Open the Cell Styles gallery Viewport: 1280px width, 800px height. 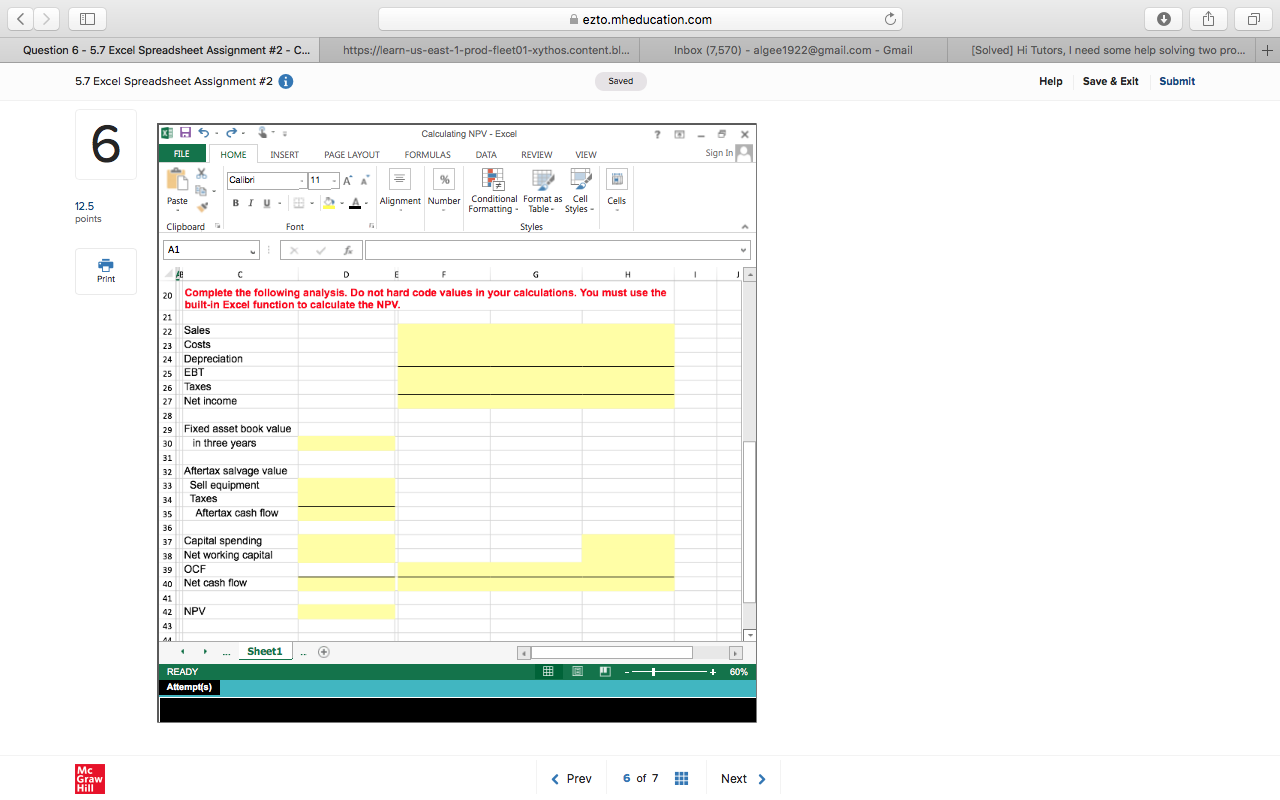pyautogui.click(x=579, y=190)
